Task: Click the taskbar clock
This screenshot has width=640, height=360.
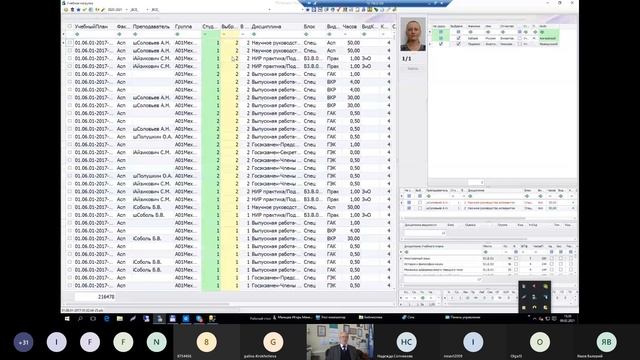Action: click(x=568, y=318)
